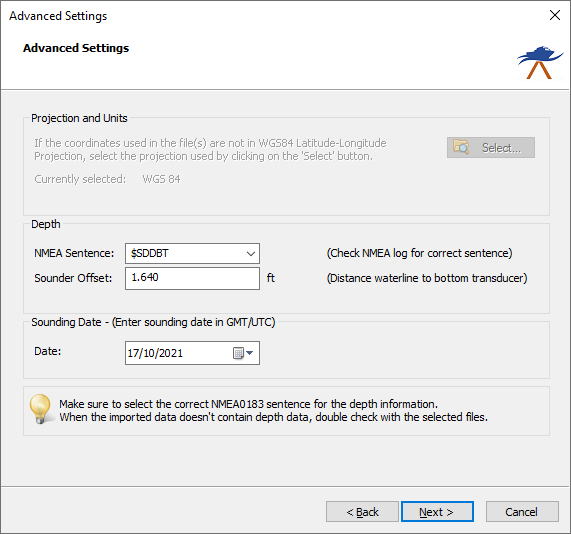Click the ship logo in header
This screenshot has height=534, width=571.
tap(540, 62)
